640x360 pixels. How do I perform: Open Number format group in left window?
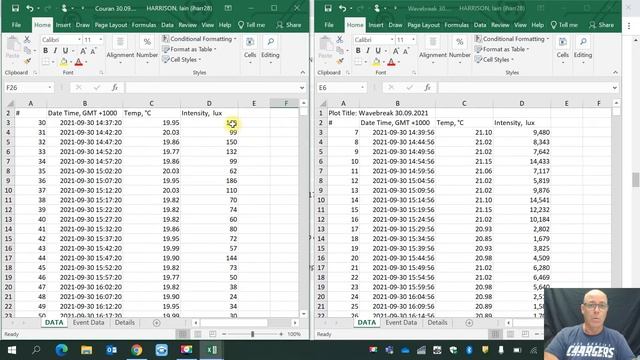pos(147,49)
